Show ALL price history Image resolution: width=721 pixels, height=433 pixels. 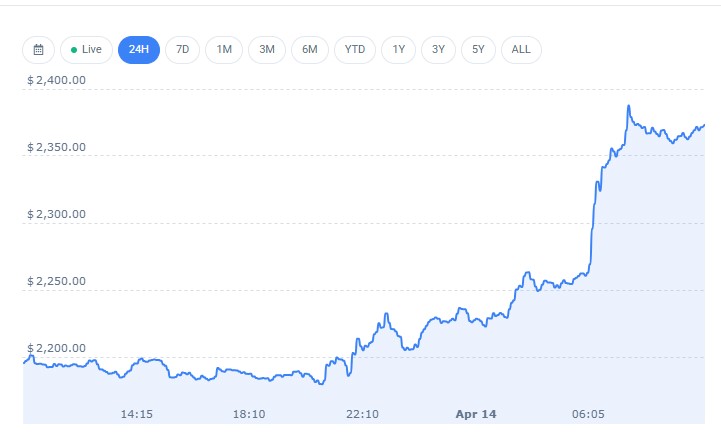[521, 49]
